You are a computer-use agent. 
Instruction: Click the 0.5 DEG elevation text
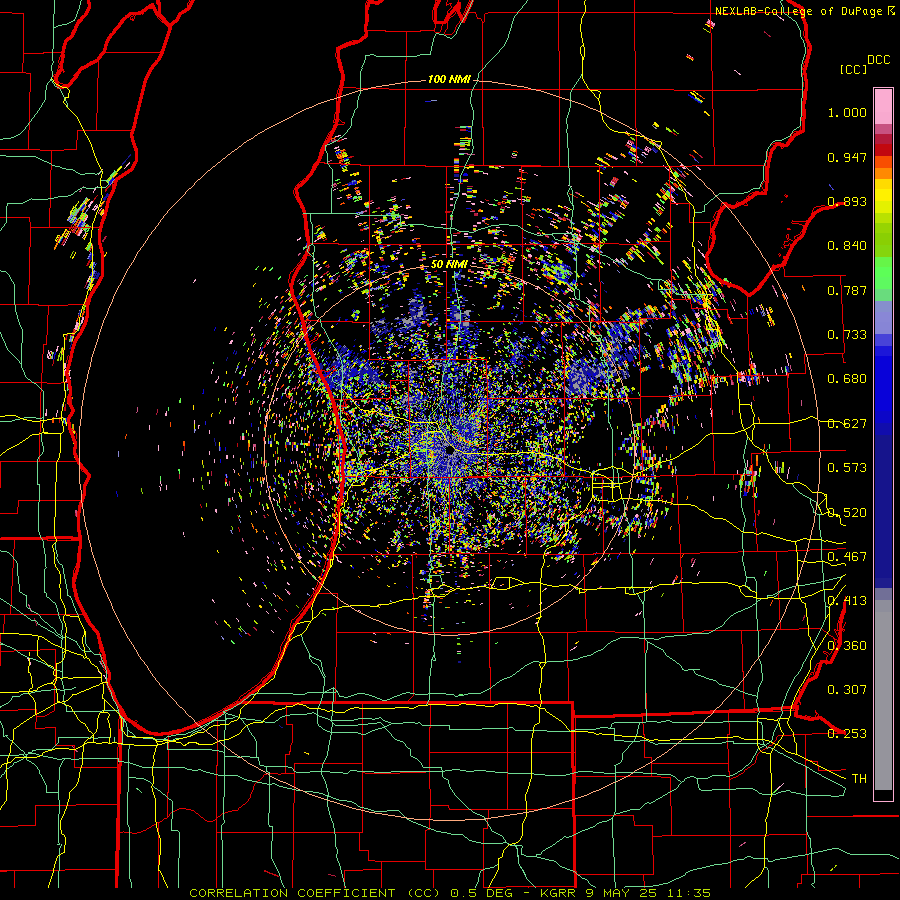480,893
